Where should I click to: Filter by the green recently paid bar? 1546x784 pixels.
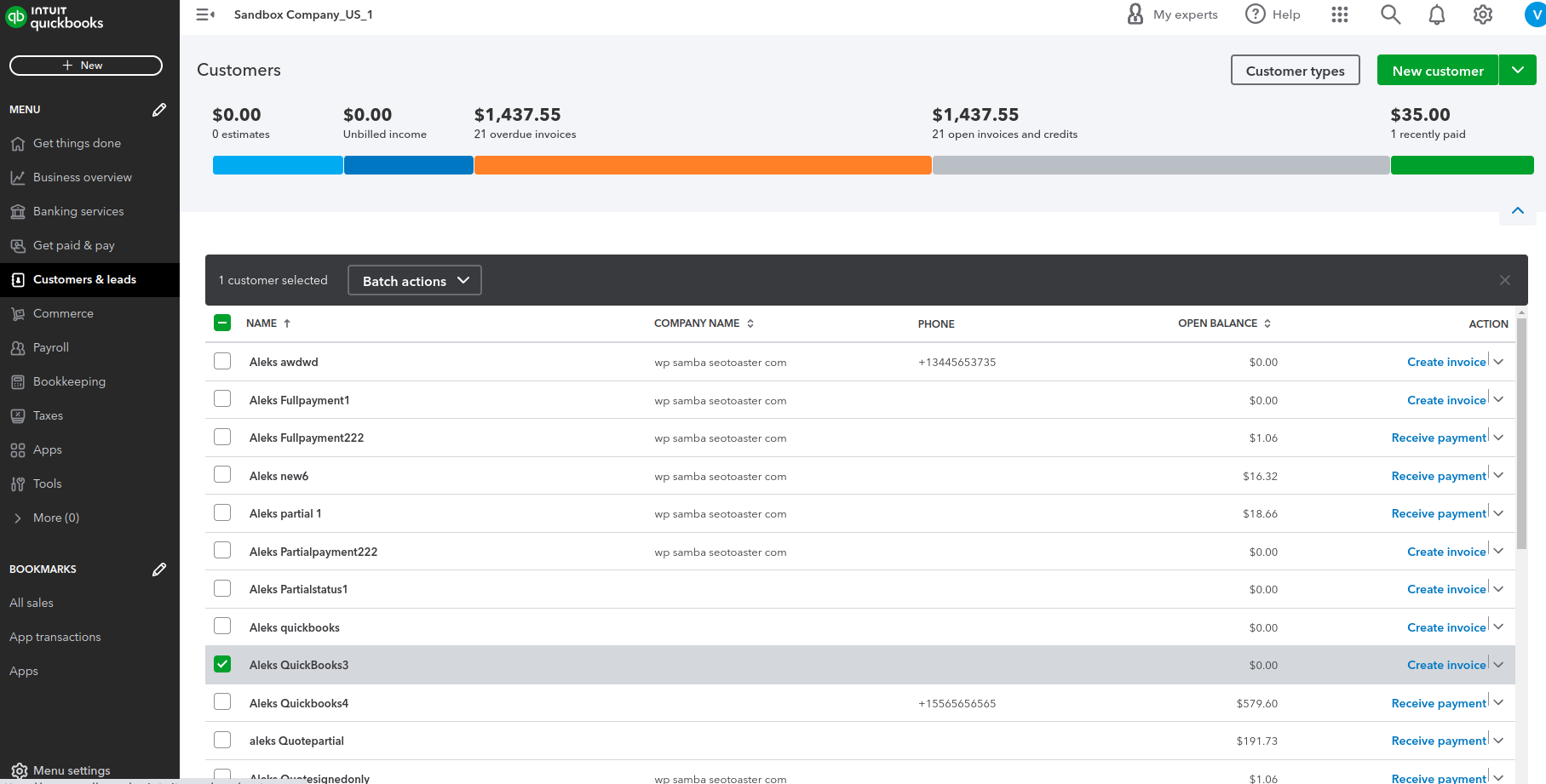(x=1463, y=165)
